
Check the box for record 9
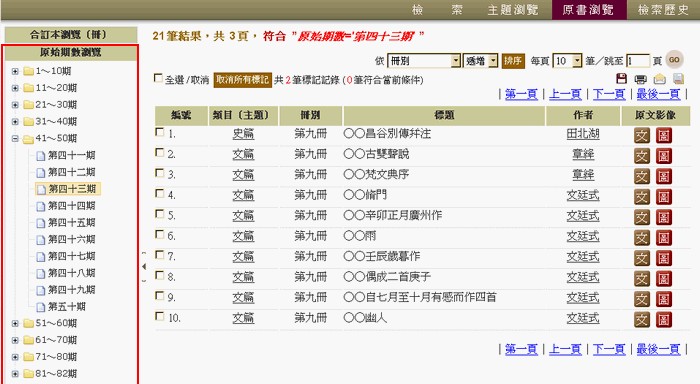159,295
